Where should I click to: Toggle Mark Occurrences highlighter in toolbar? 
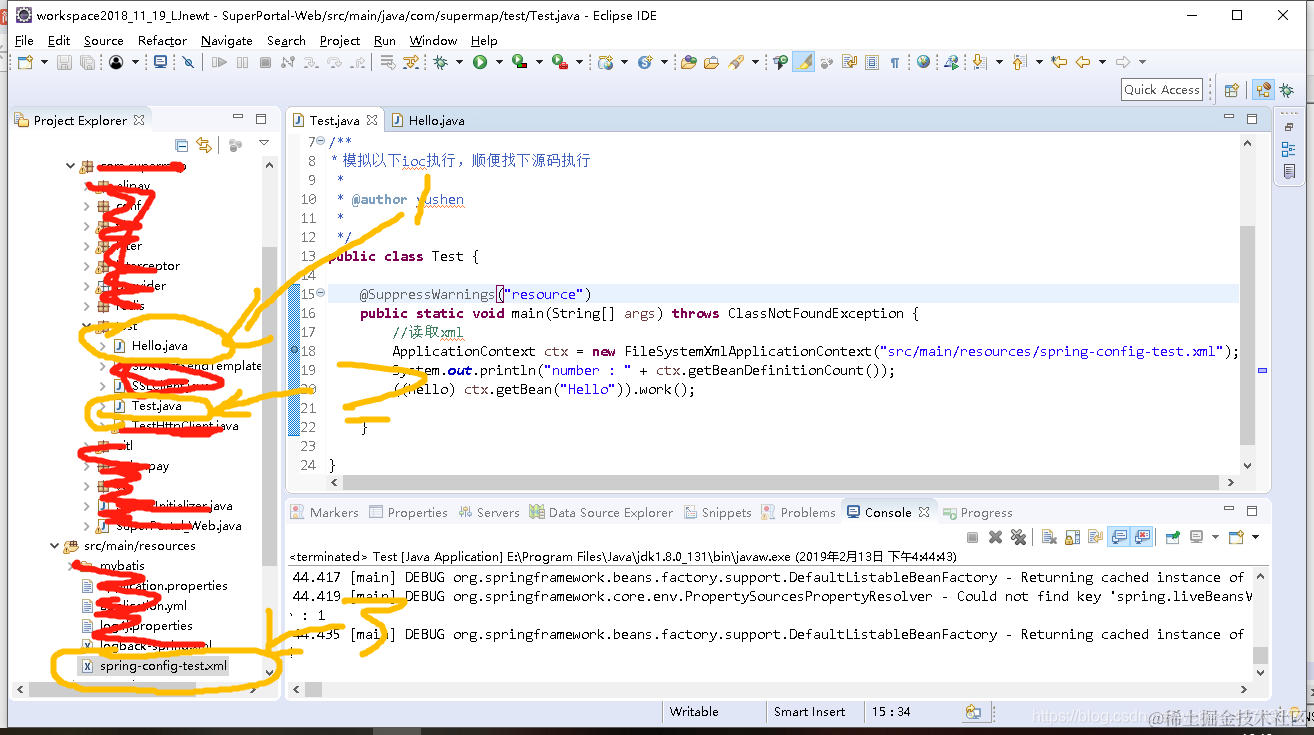point(803,62)
